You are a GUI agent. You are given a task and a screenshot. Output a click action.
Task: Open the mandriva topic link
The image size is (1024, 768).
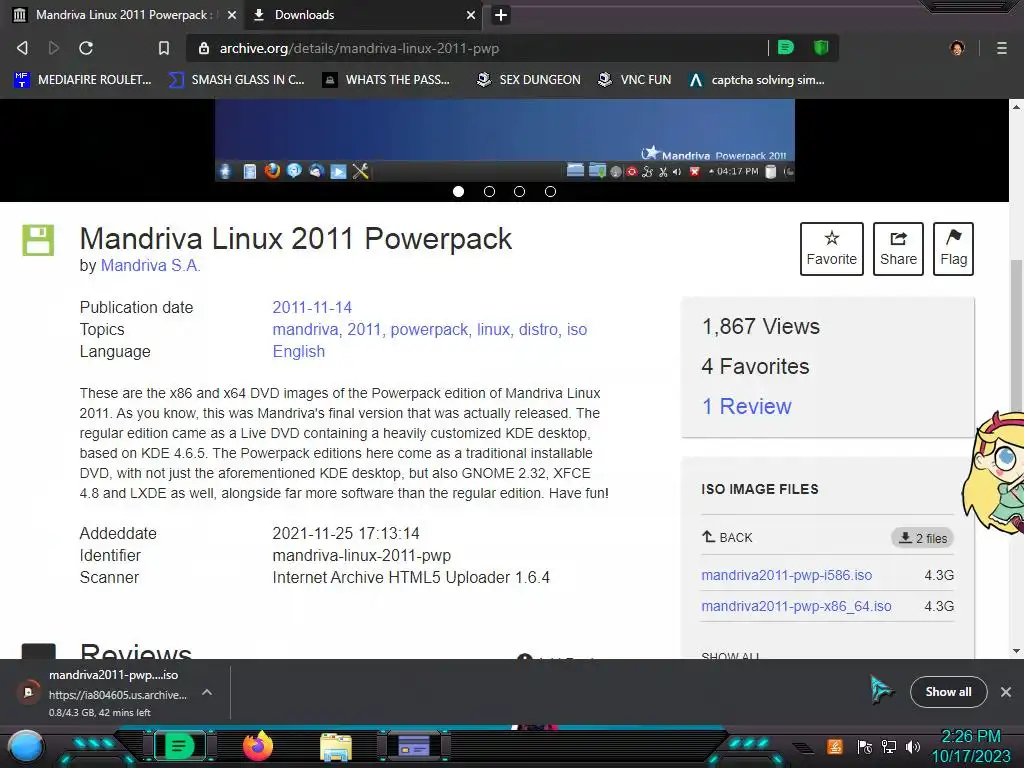(x=305, y=329)
